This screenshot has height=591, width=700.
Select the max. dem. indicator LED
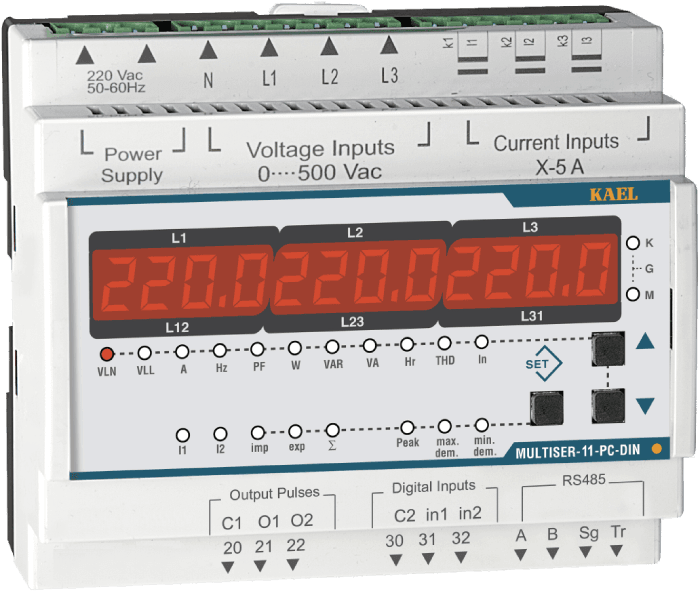pos(445,426)
